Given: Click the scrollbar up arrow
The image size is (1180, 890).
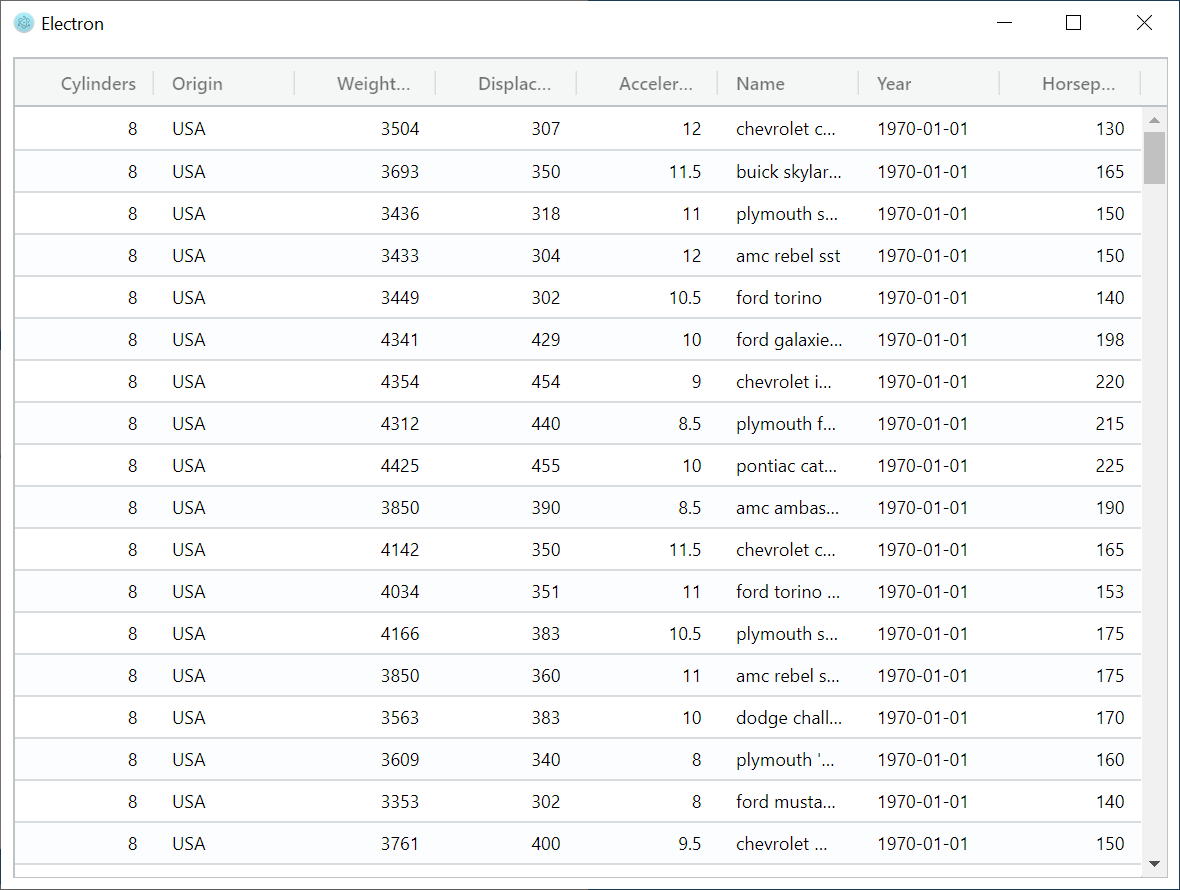Looking at the screenshot, I should 1154,120.
